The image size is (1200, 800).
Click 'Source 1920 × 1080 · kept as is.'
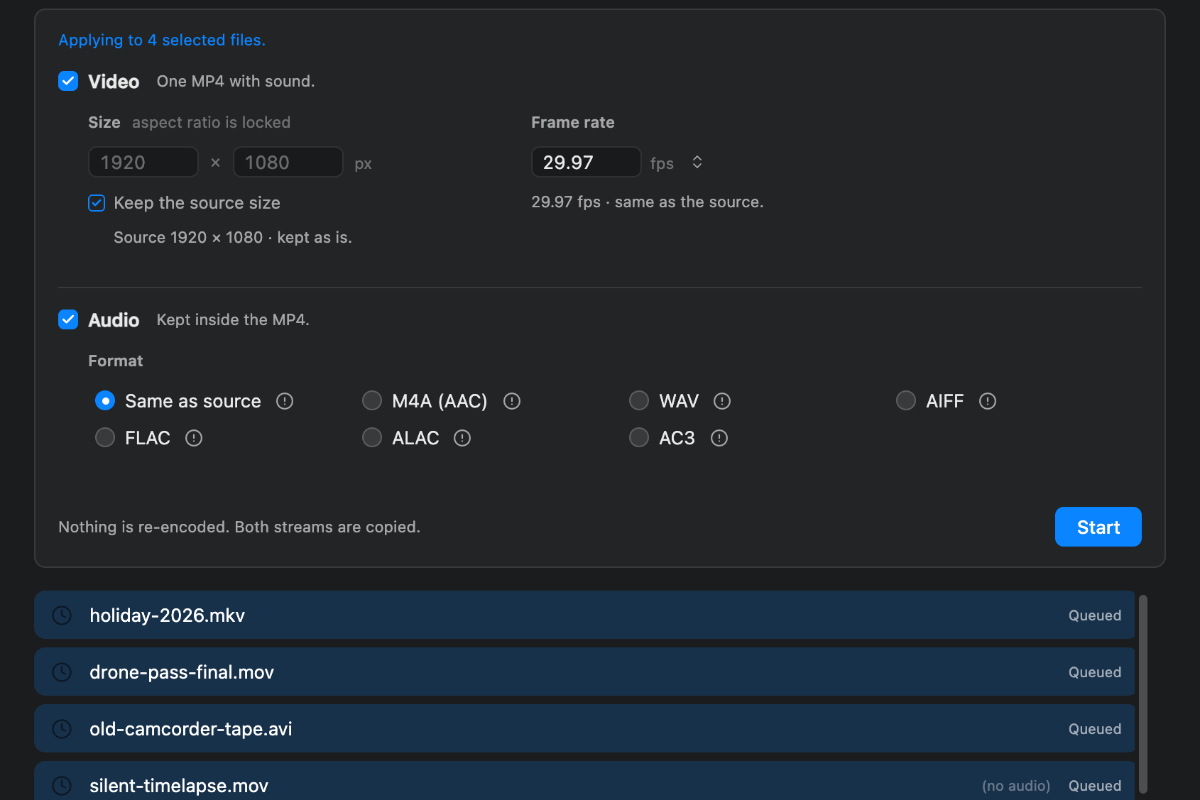click(233, 238)
